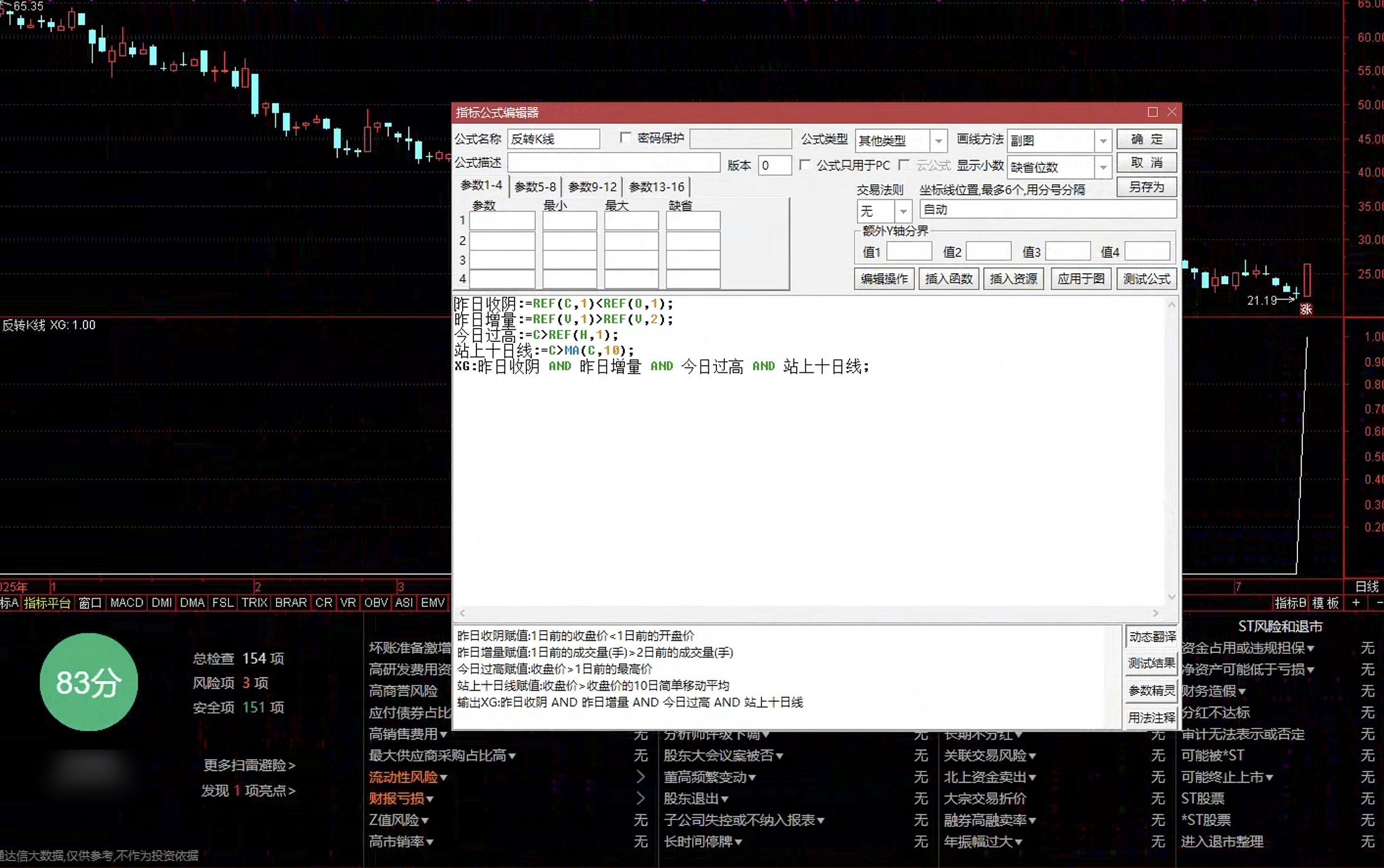Toggle 公式只用于PC checkbox
Viewport: 1384px width, 868px height.
coord(805,165)
